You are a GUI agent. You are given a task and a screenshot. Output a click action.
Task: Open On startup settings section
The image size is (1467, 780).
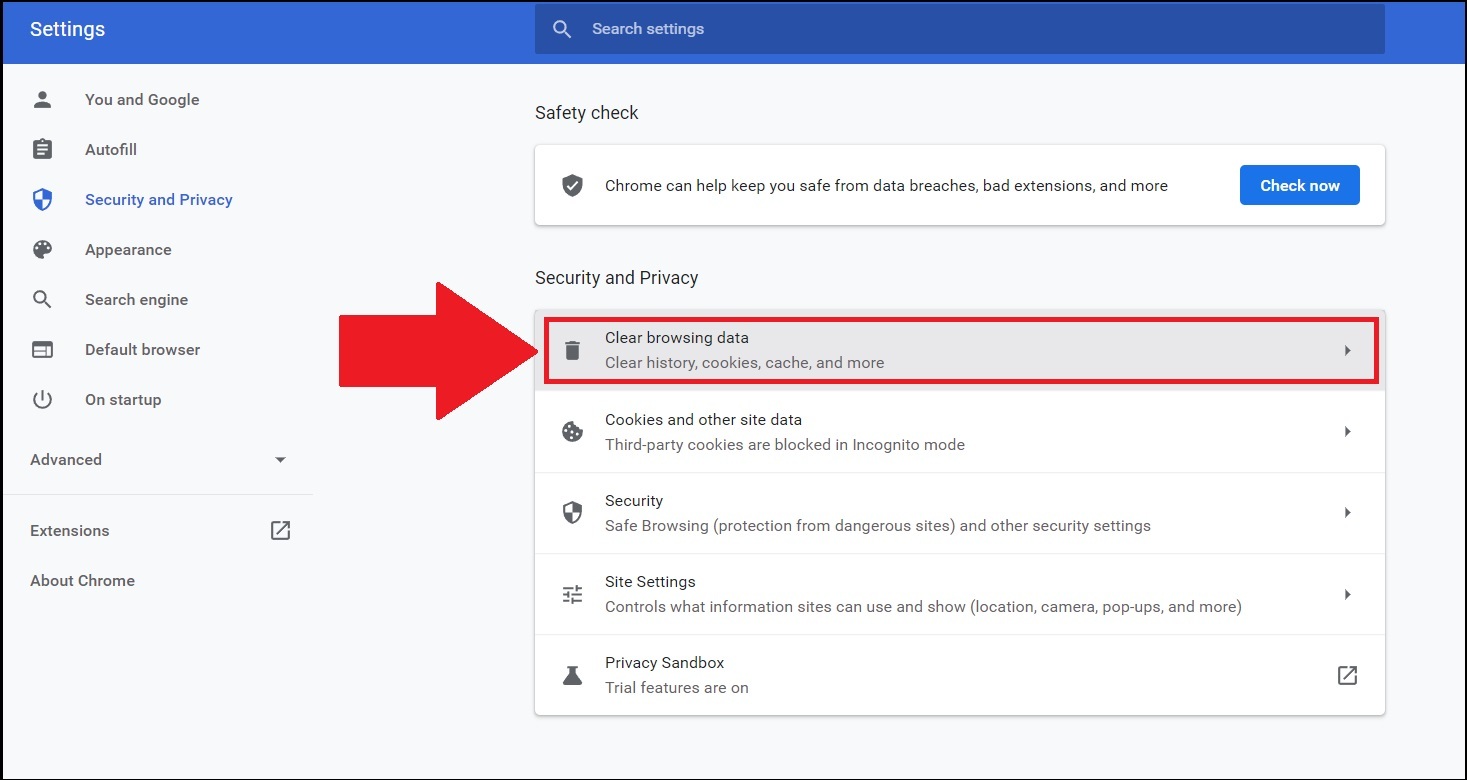pyautogui.click(x=123, y=399)
